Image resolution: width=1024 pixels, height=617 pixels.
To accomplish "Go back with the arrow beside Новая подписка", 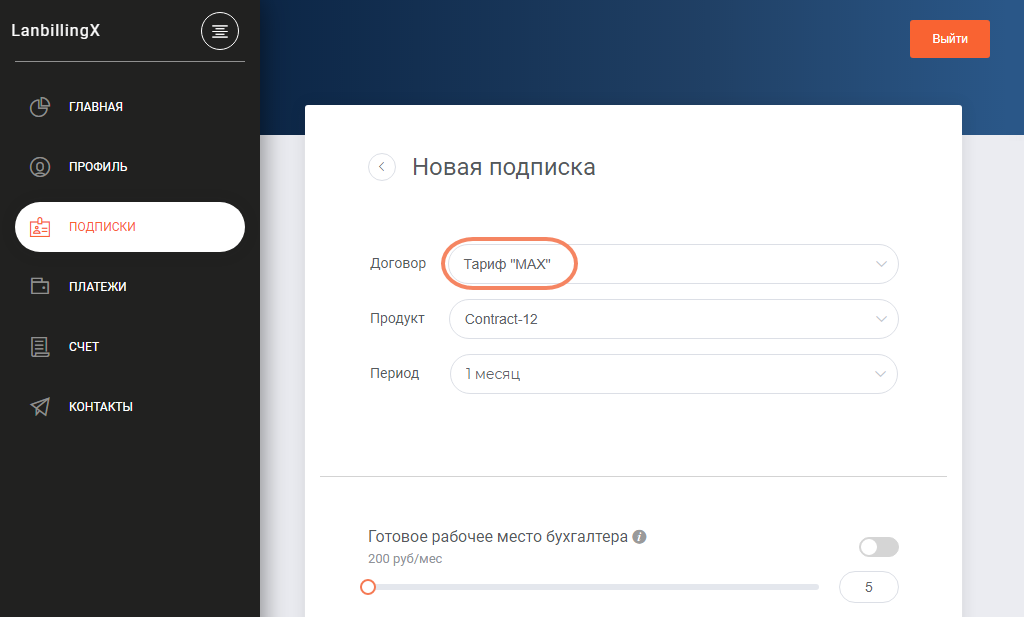I will [x=382, y=166].
